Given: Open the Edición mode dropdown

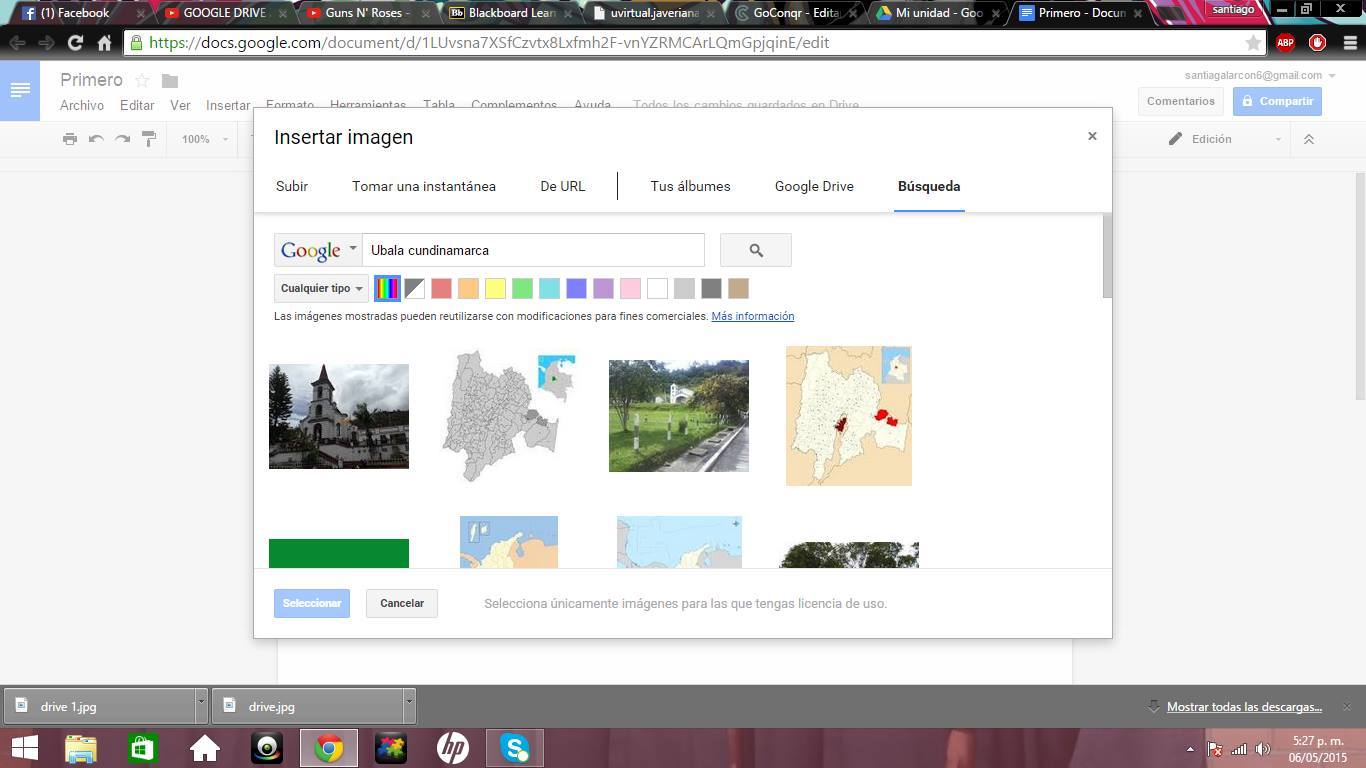Looking at the screenshot, I should point(1224,139).
